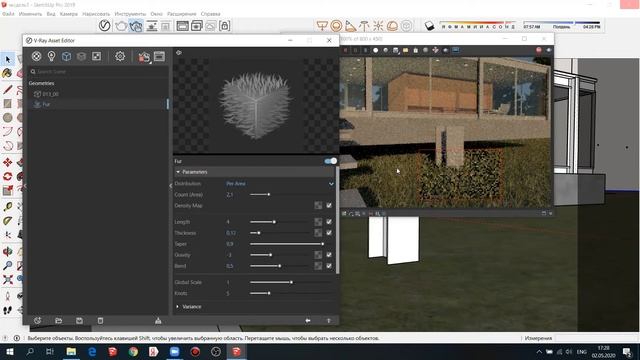
Task: Open the Справка menu
Action: click(211, 14)
